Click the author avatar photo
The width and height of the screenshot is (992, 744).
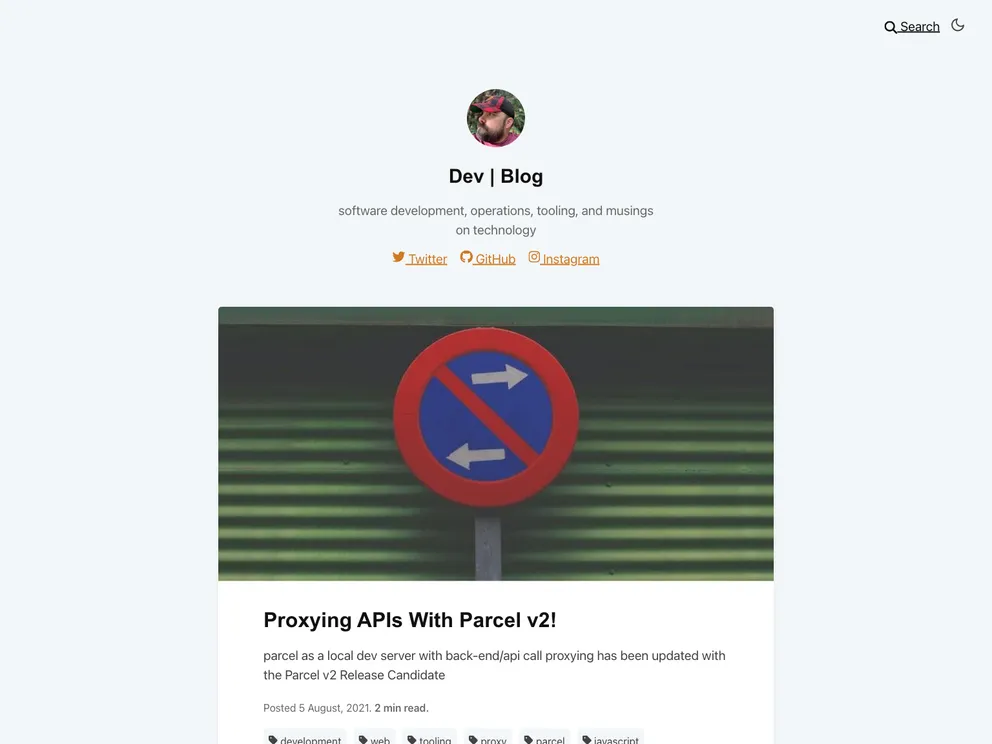(x=496, y=118)
